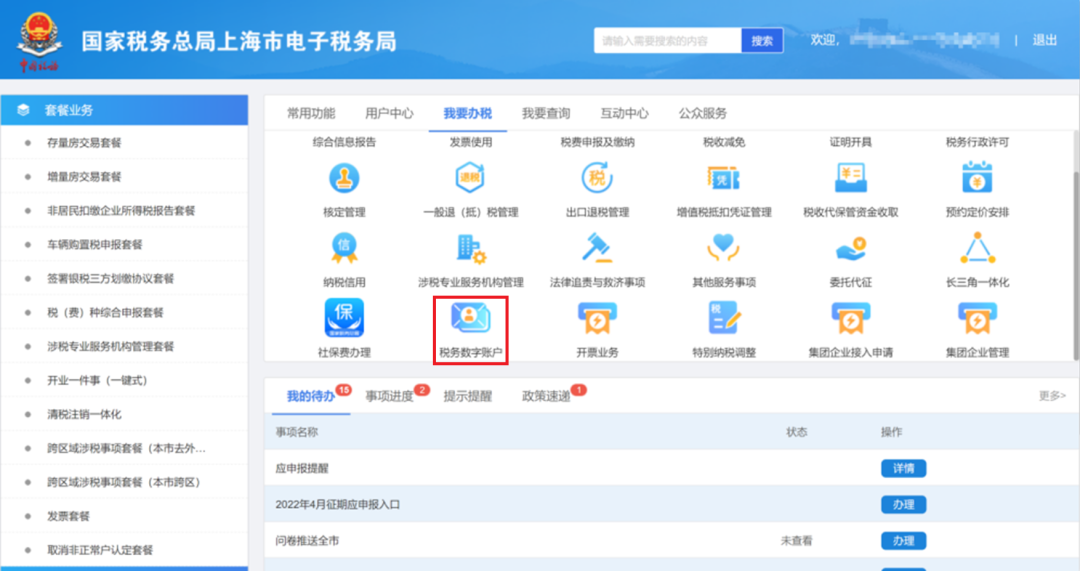Focus the search input field
Screen dimensions: 1080x571
pos(667,41)
